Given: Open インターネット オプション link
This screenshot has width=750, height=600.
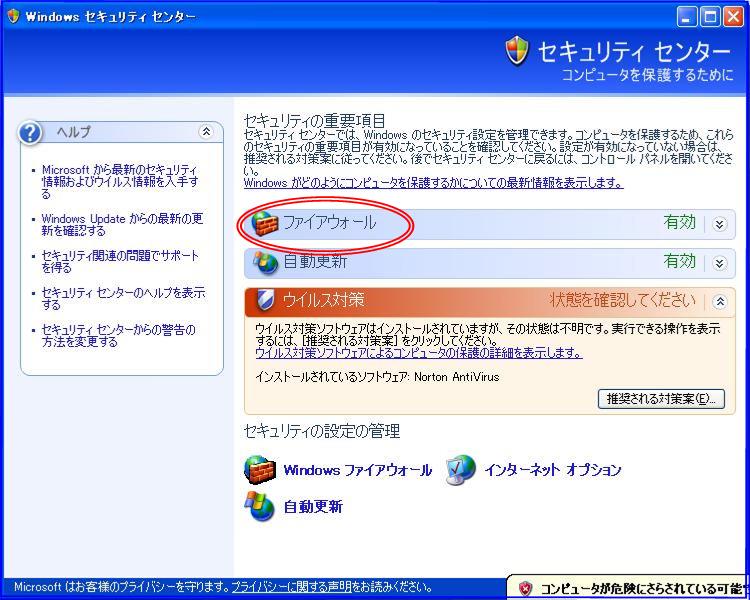Looking at the screenshot, I should click(x=553, y=470).
